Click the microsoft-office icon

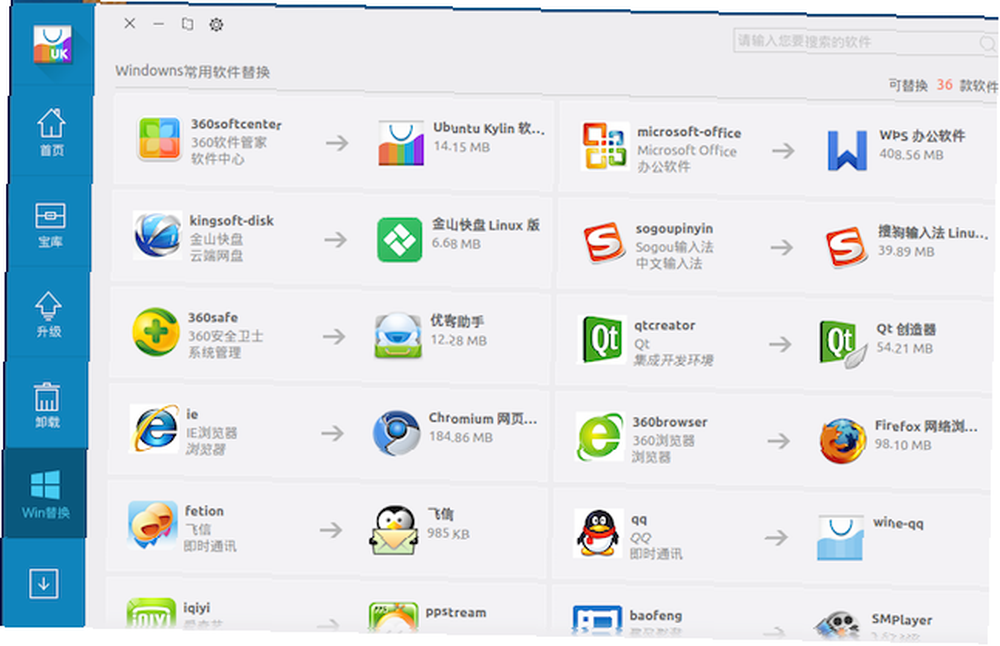click(605, 146)
